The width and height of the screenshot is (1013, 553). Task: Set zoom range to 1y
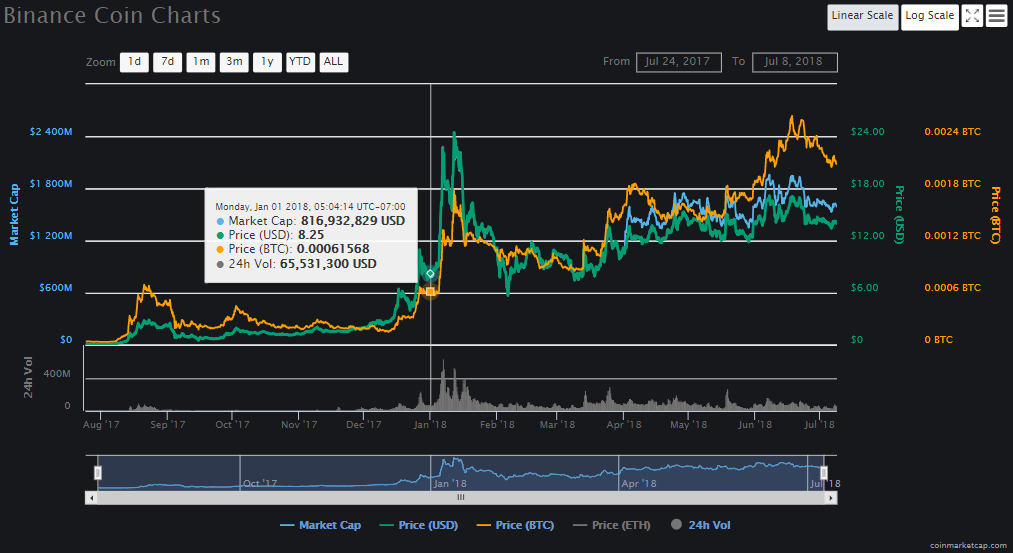click(x=267, y=62)
